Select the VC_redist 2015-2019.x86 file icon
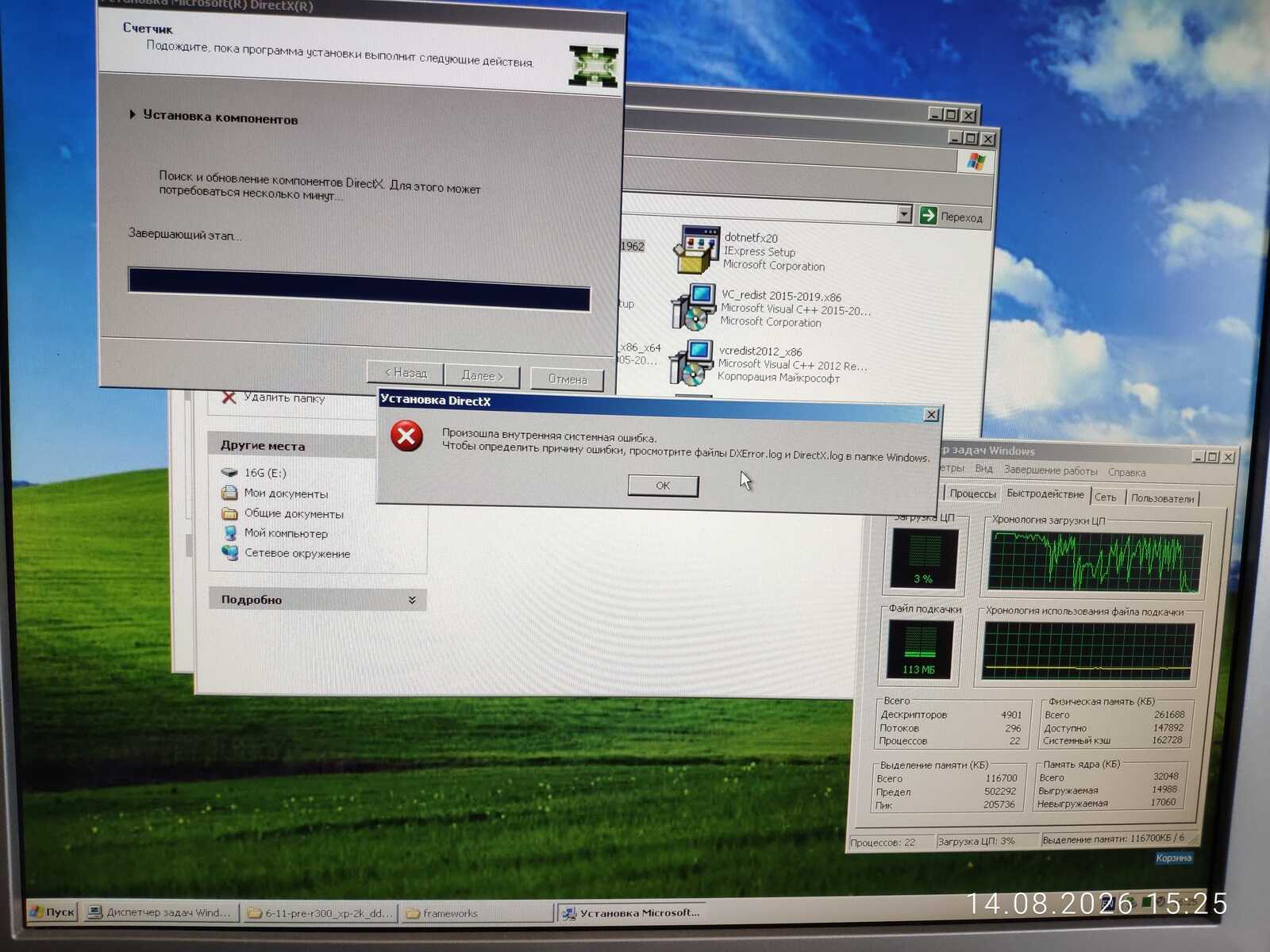The height and width of the screenshot is (952, 1270). 693,307
